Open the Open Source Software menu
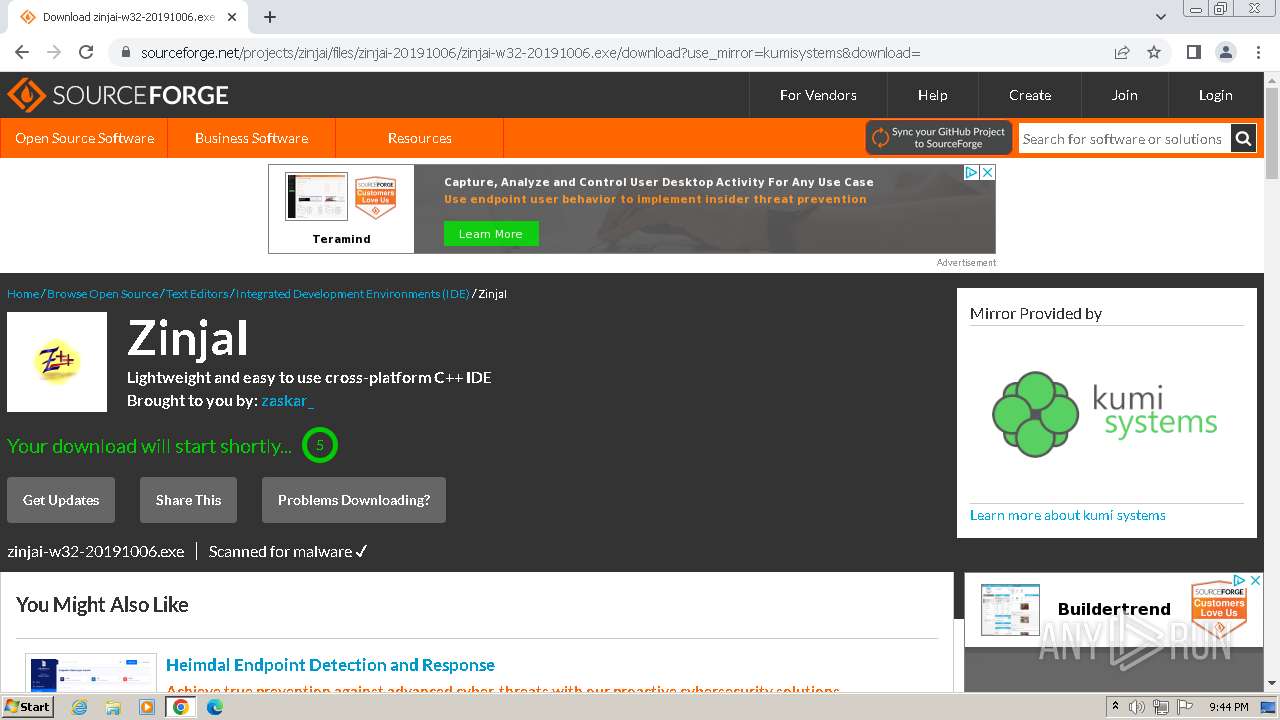Viewport: 1280px width, 720px height. (84, 138)
